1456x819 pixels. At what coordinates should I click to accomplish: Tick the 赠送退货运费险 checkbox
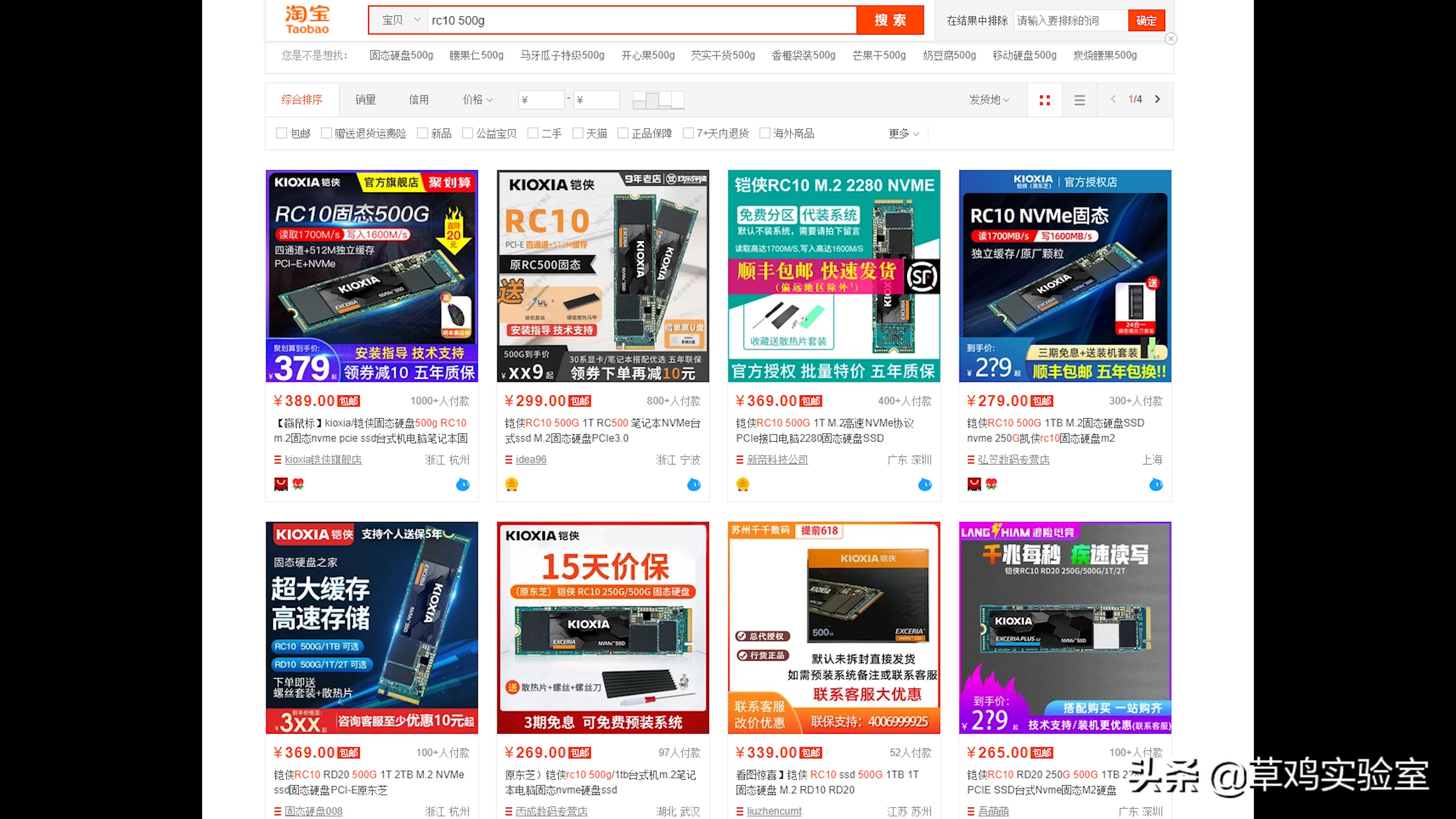[x=326, y=133]
